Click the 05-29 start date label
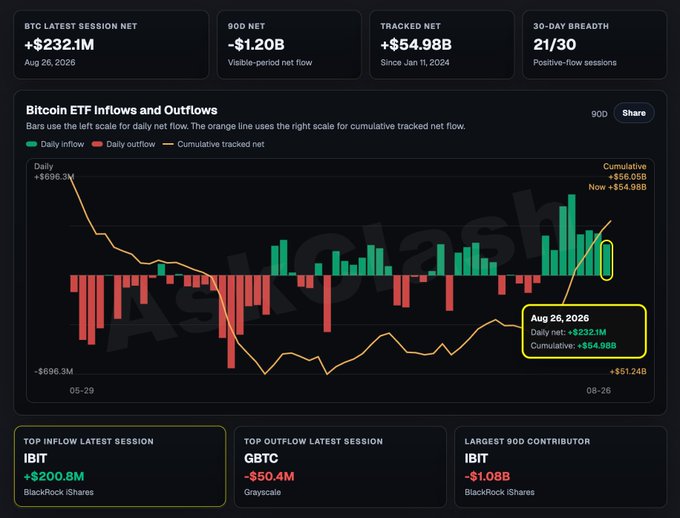Image resolution: width=680 pixels, height=518 pixels. coord(82,390)
